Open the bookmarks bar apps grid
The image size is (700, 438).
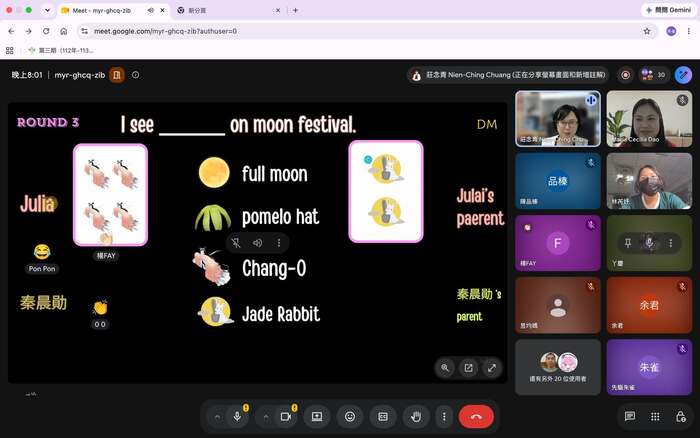point(9,50)
